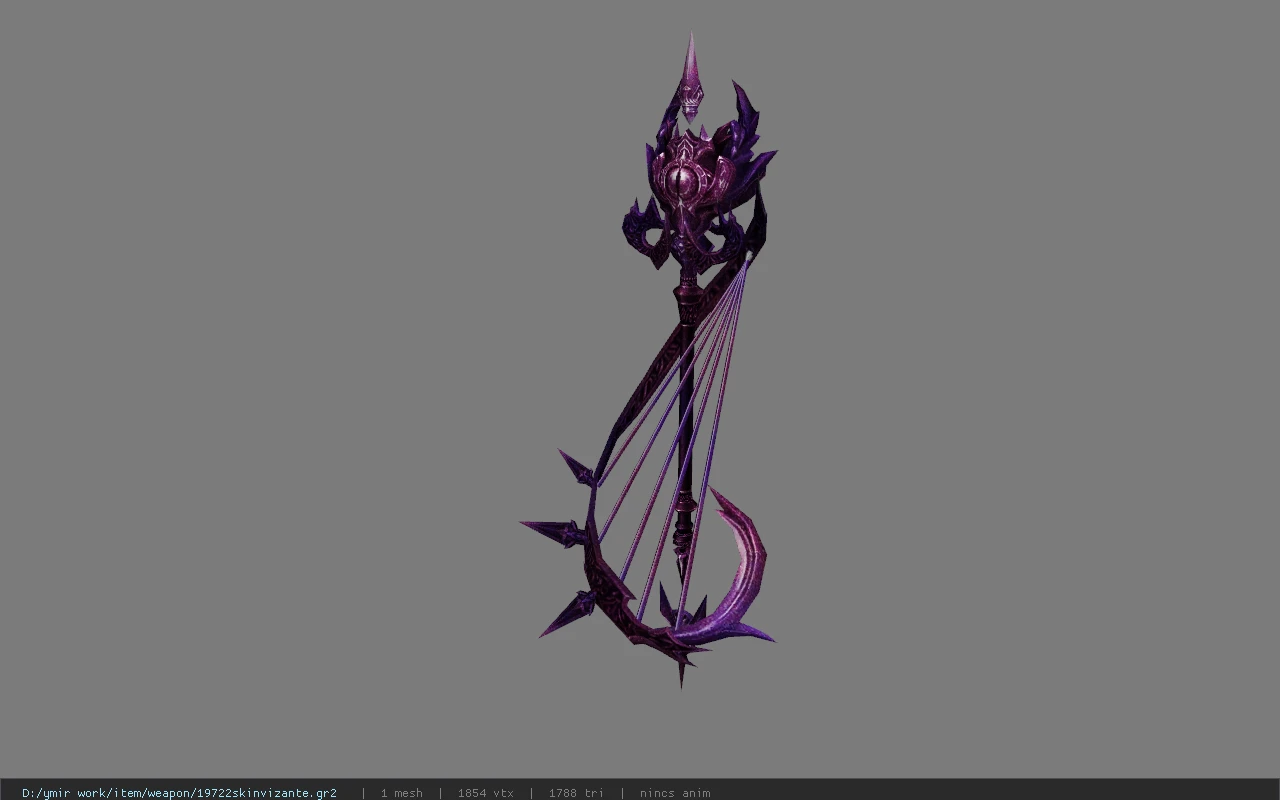Click the purple harp weapon model in viewport
This screenshot has width=1280, height=800.
650,361
